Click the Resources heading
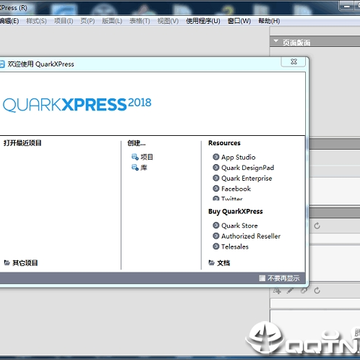This screenshot has width=360, height=360. [x=224, y=143]
